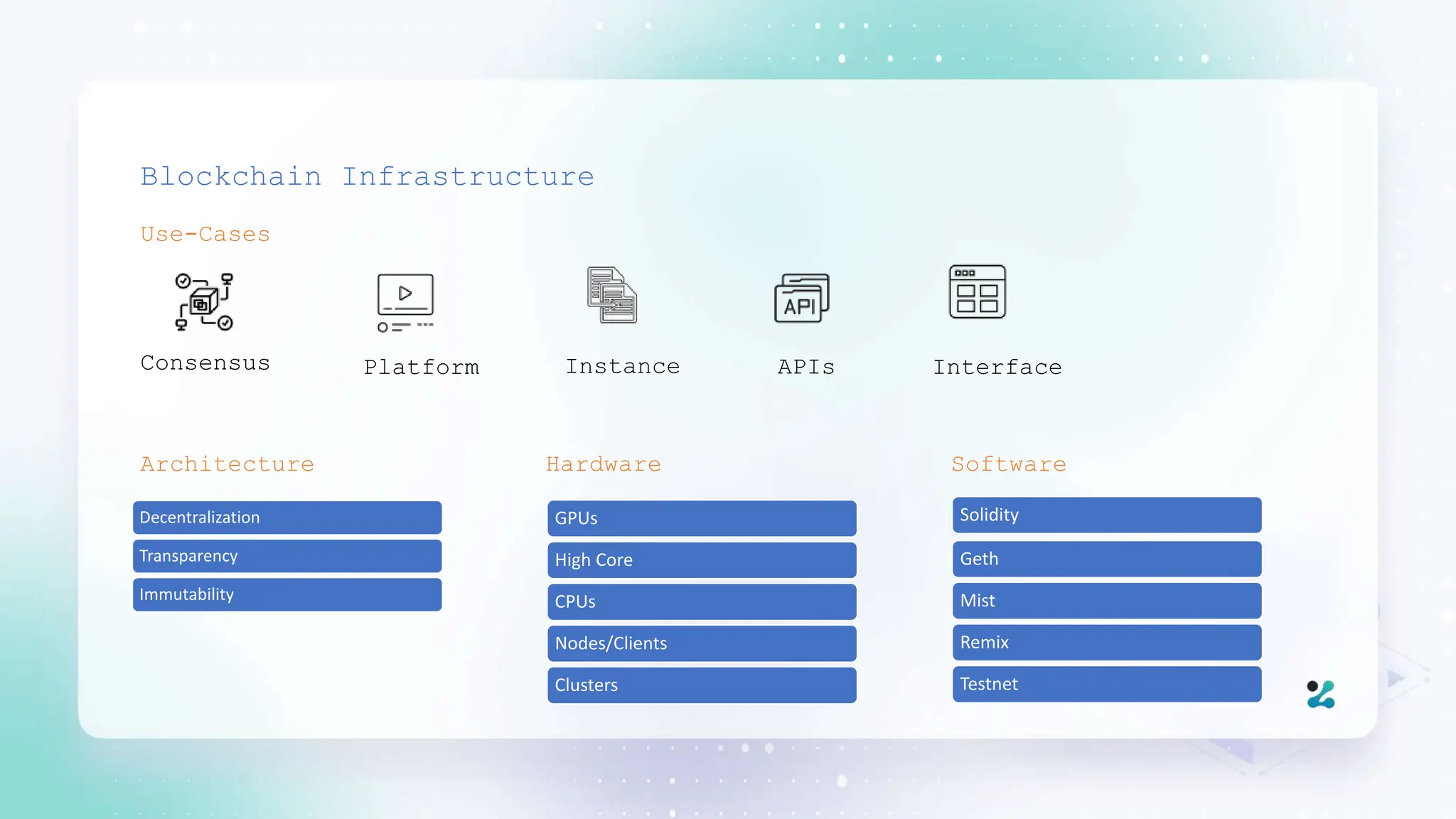
Task: Click the API folder icon
Action: pos(802,299)
